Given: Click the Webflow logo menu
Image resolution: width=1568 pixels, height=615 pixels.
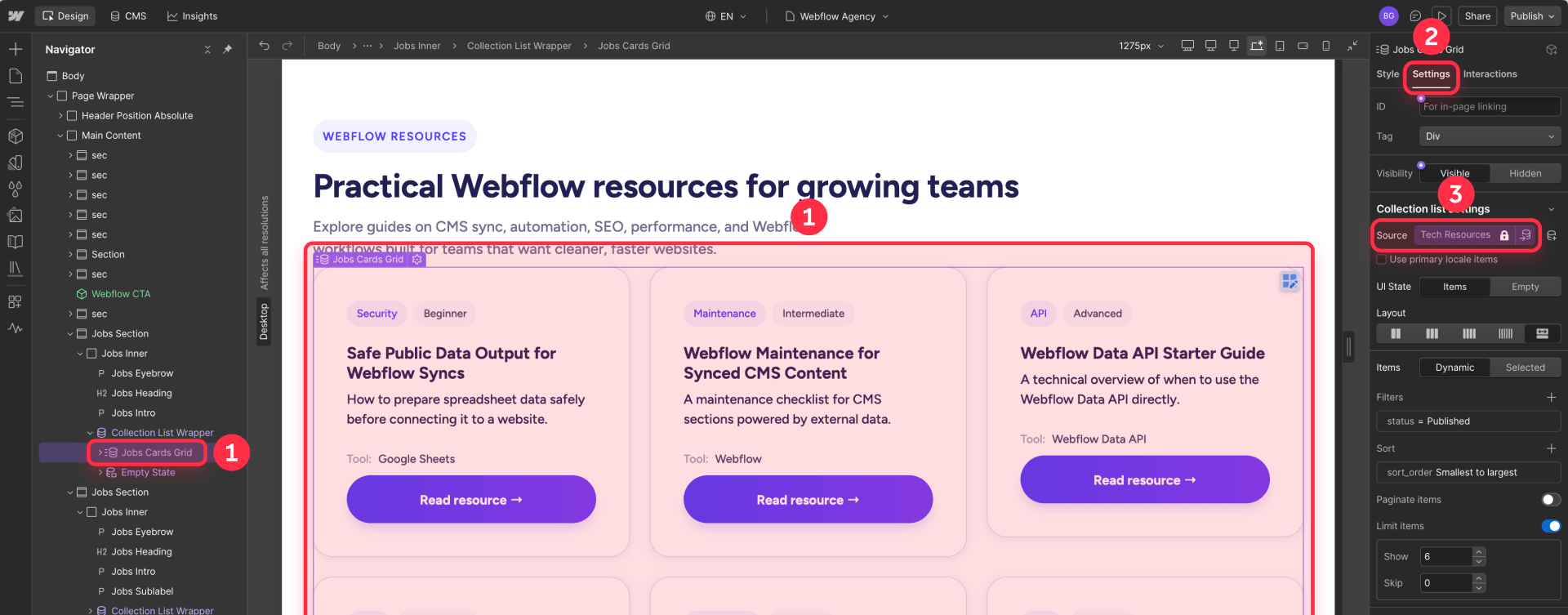Looking at the screenshot, I should (16, 16).
